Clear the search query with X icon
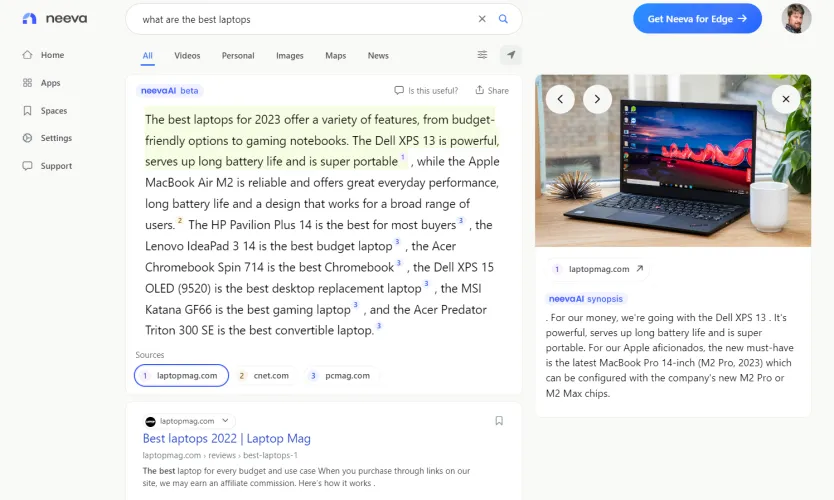Viewport: 834px width, 500px height. tap(482, 19)
